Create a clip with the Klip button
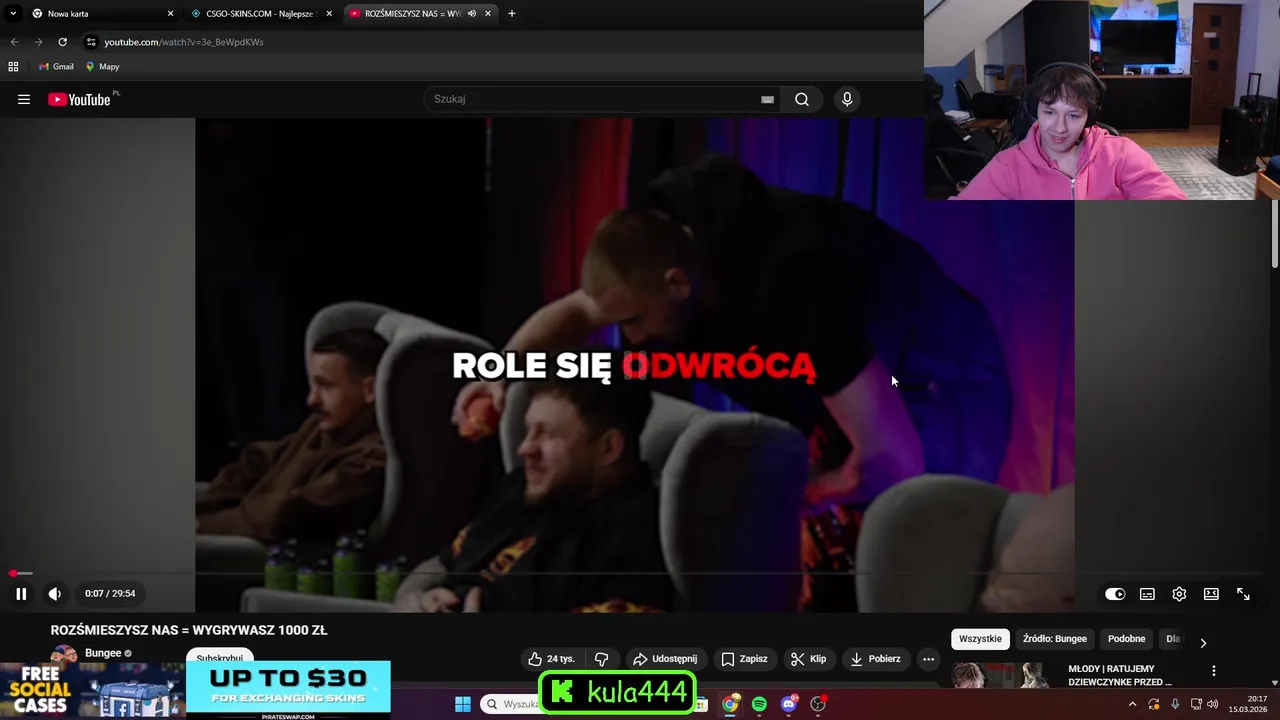1280x720 pixels. pyautogui.click(x=808, y=659)
